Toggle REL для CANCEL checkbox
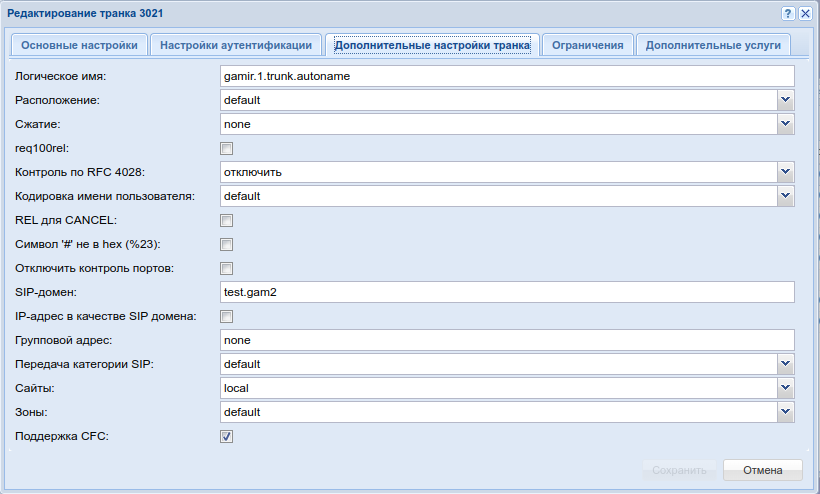The height and width of the screenshot is (494, 820). coord(227,220)
